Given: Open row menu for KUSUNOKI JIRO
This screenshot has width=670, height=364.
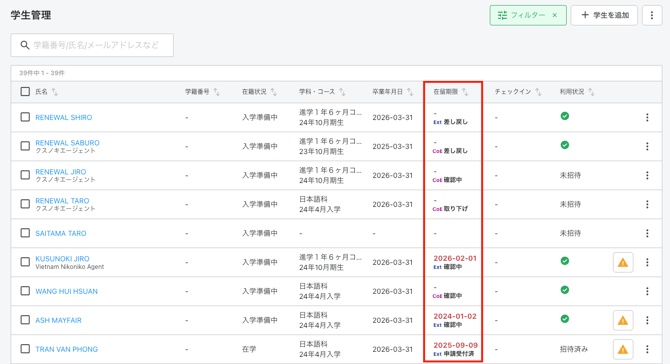Looking at the screenshot, I should pyautogui.click(x=647, y=262).
